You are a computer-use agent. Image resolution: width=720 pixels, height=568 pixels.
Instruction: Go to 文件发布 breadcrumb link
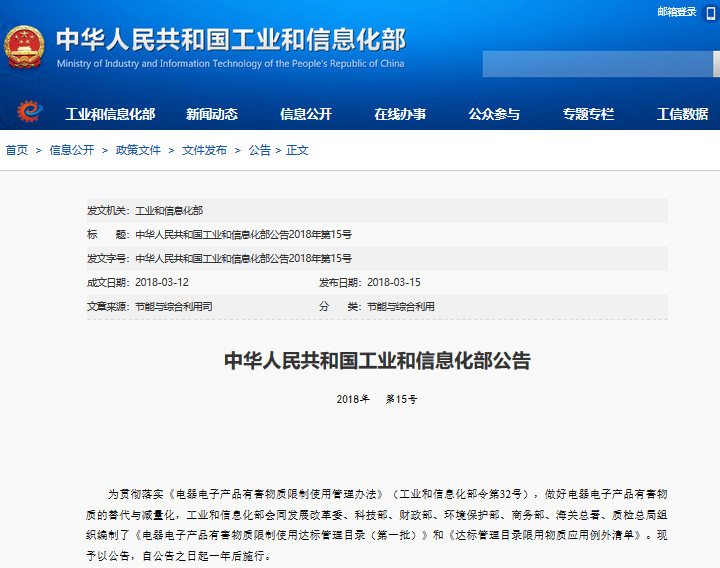[204, 150]
